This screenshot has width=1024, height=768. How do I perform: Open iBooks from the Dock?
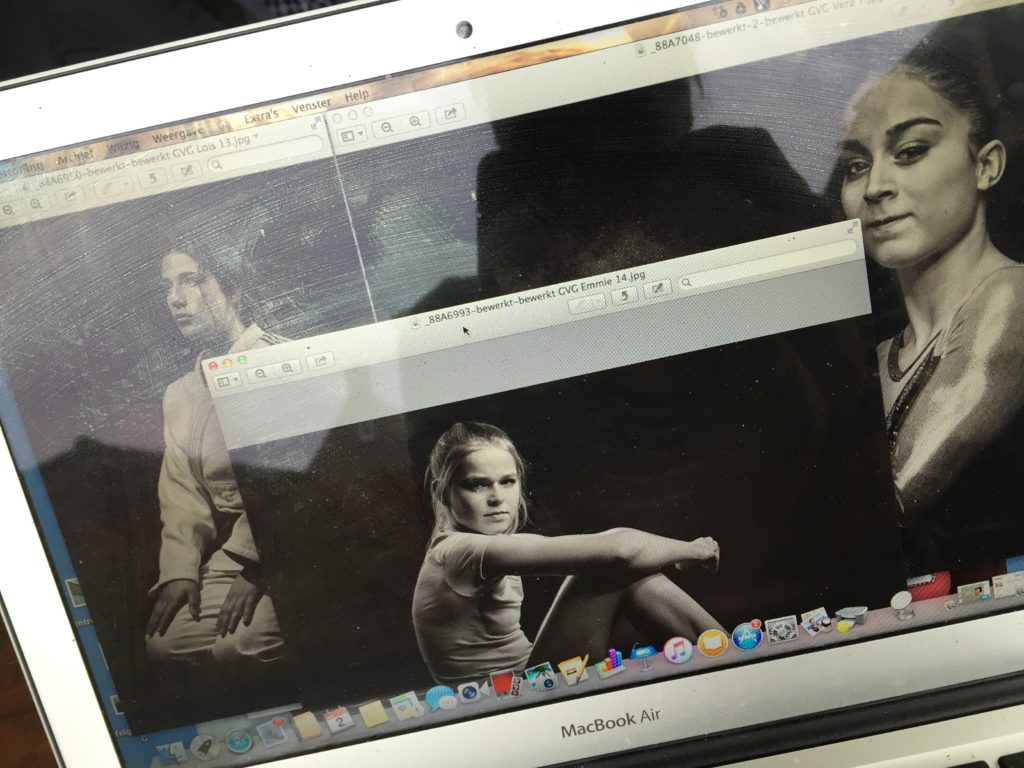pos(712,643)
